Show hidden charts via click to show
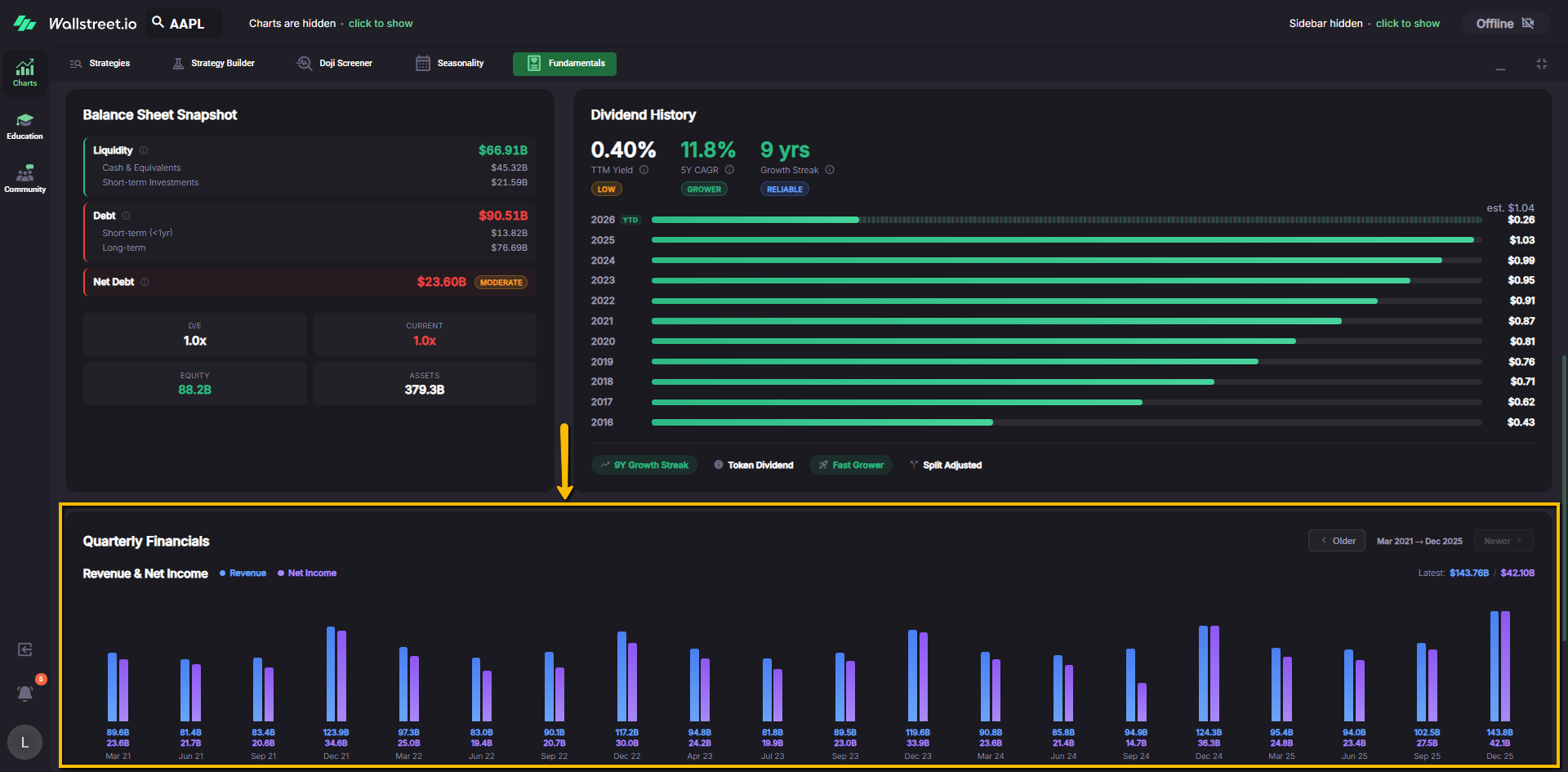Viewport: 1568px width, 772px height. click(381, 24)
